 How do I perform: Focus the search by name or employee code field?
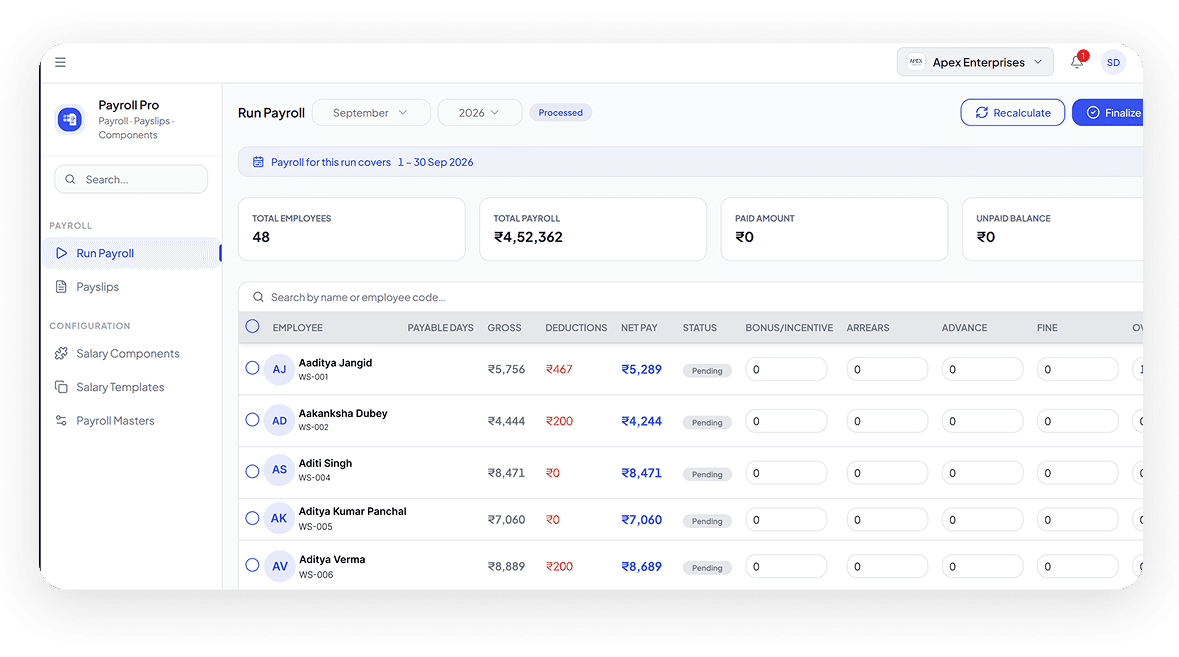692,297
